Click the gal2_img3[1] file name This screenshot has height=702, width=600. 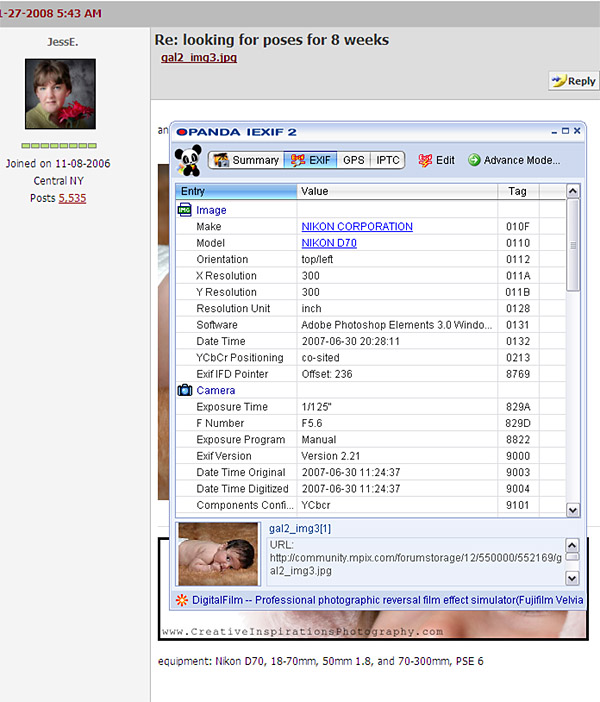[x=300, y=528]
